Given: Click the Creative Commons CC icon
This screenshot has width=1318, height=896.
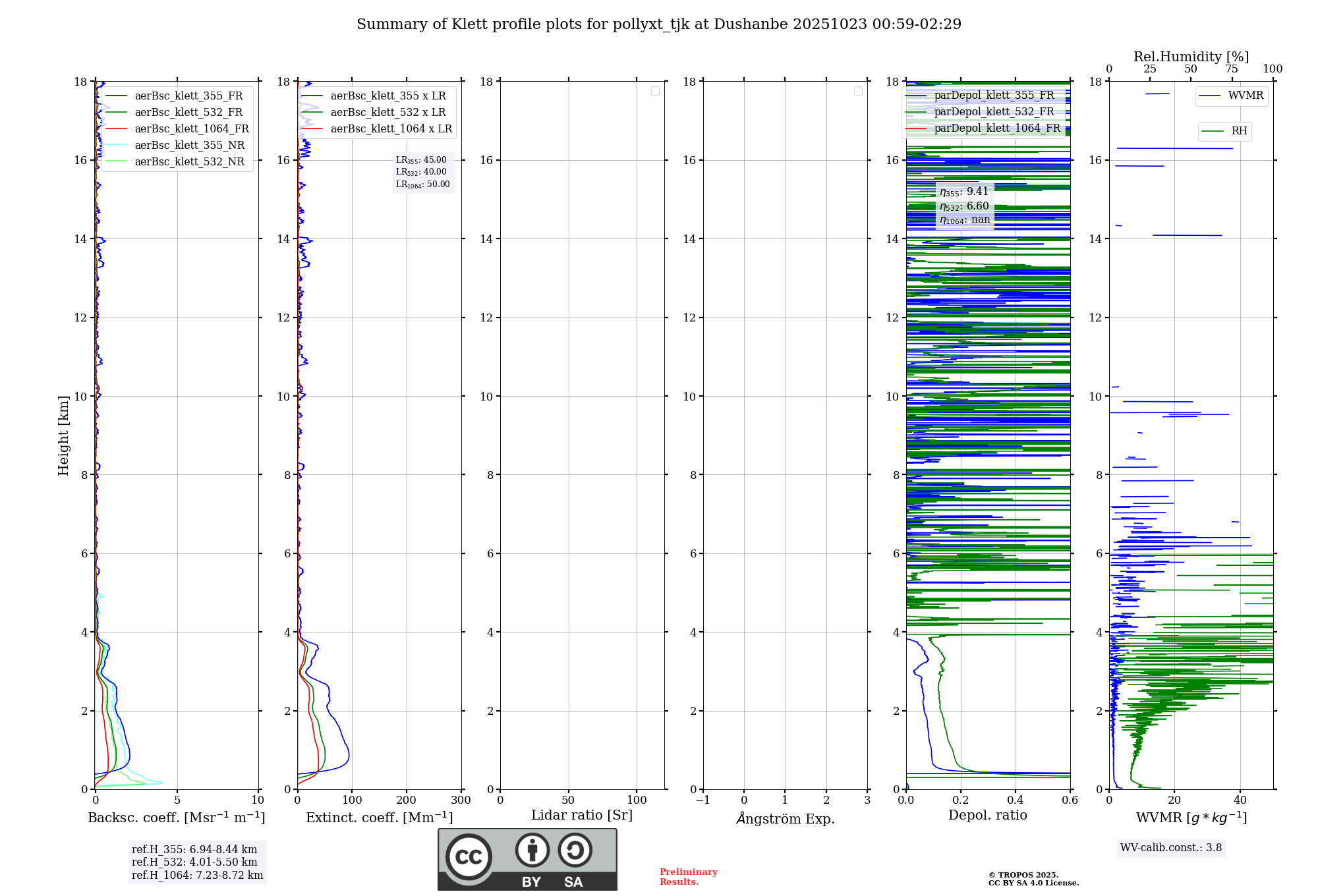Looking at the screenshot, I should pyautogui.click(x=469, y=856).
